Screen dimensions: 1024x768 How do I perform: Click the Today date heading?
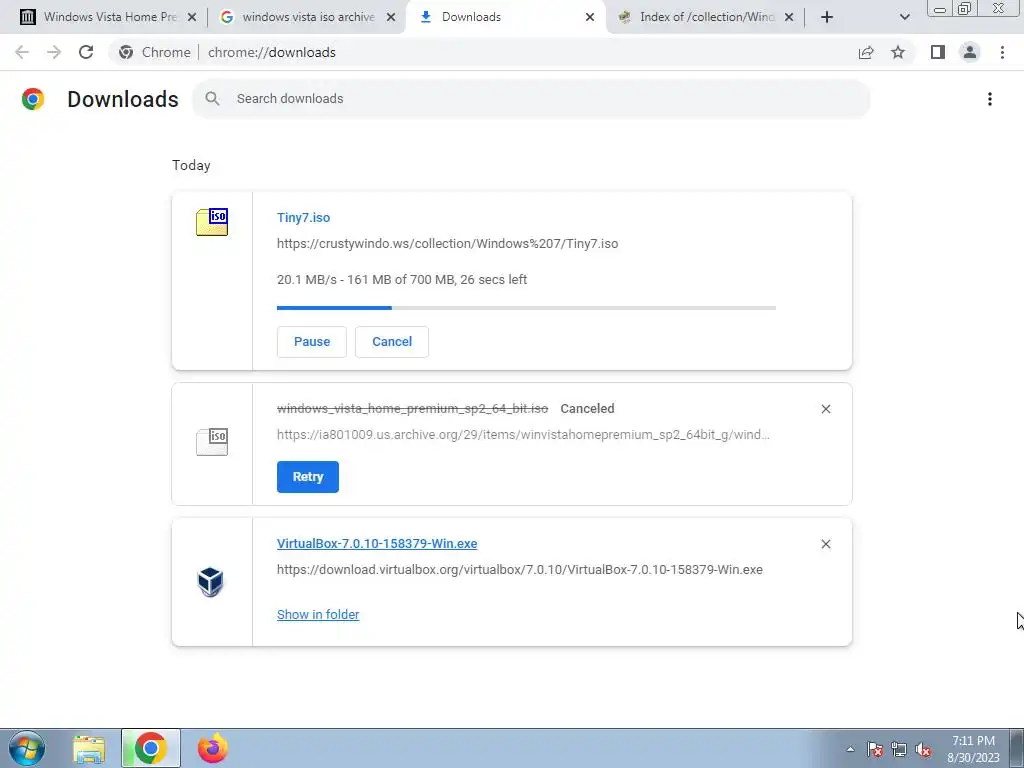[191, 165]
